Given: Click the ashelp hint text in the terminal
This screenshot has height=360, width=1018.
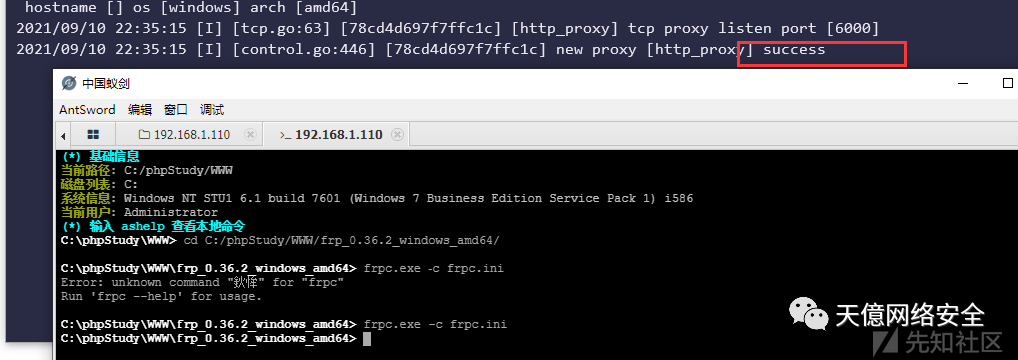Looking at the screenshot, I should click(x=142, y=226).
